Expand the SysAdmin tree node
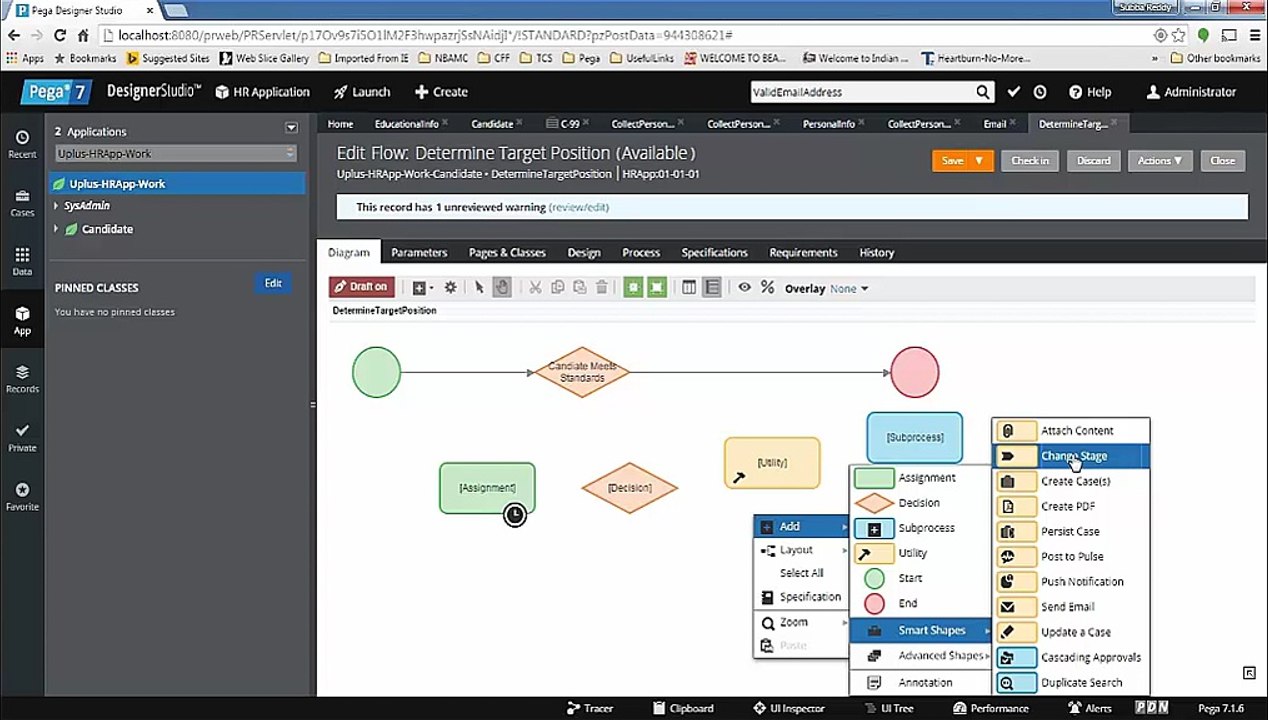Viewport: 1268px width, 720px height. [x=56, y=206]
